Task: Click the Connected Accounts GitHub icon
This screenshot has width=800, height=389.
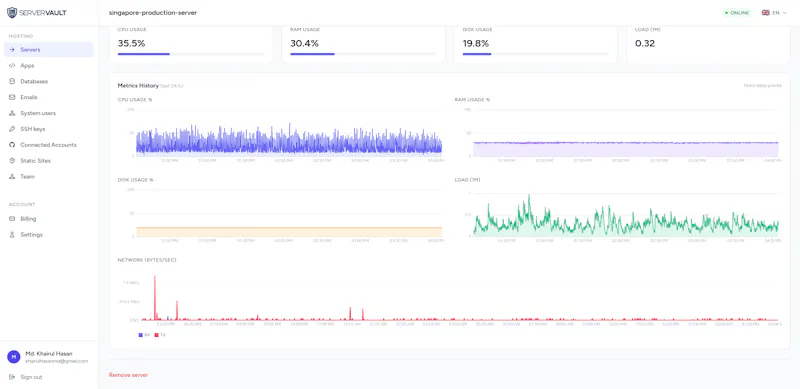Action: click(x=12, y=144)
